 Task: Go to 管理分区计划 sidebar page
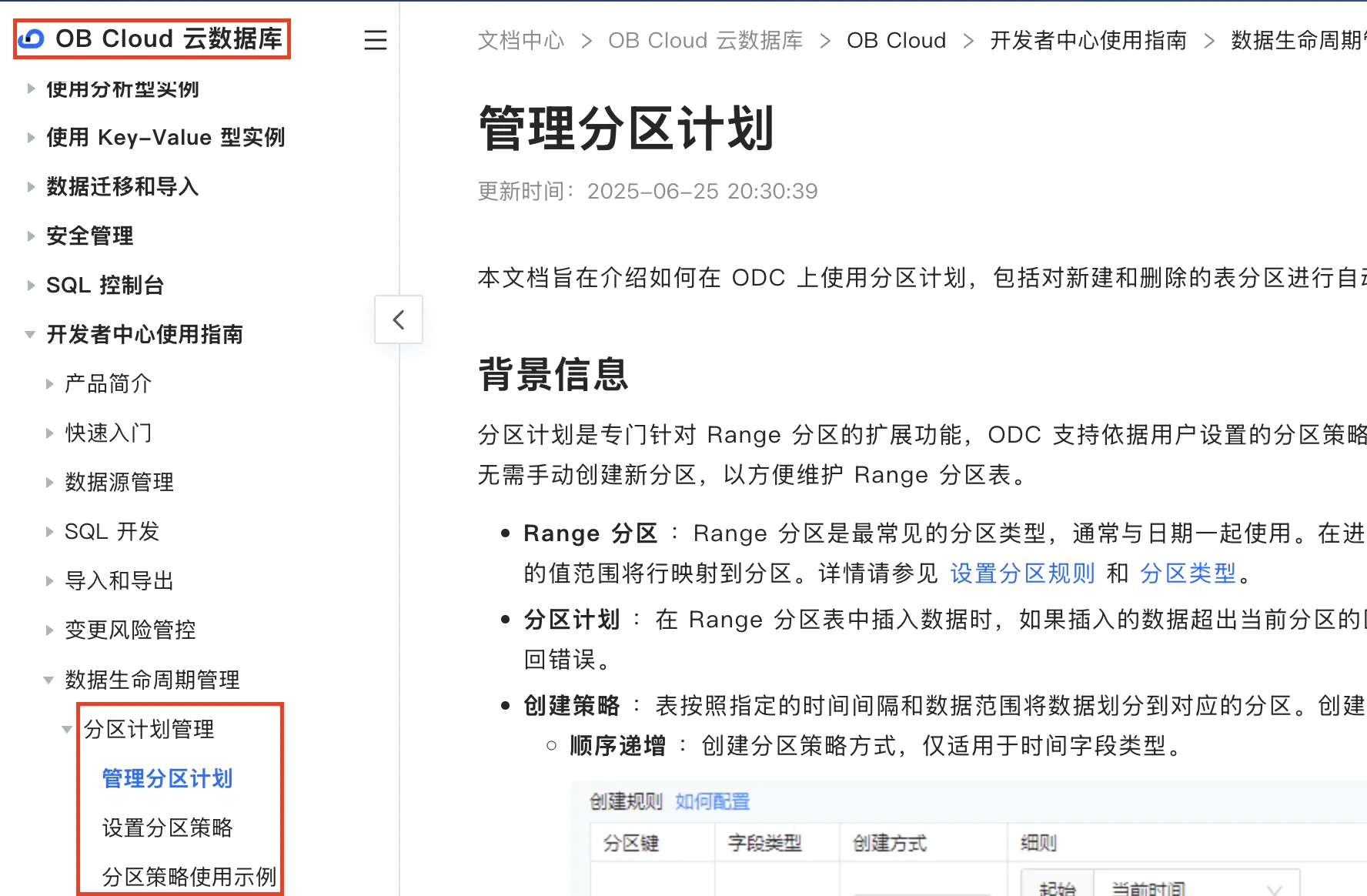coord(167,778)
